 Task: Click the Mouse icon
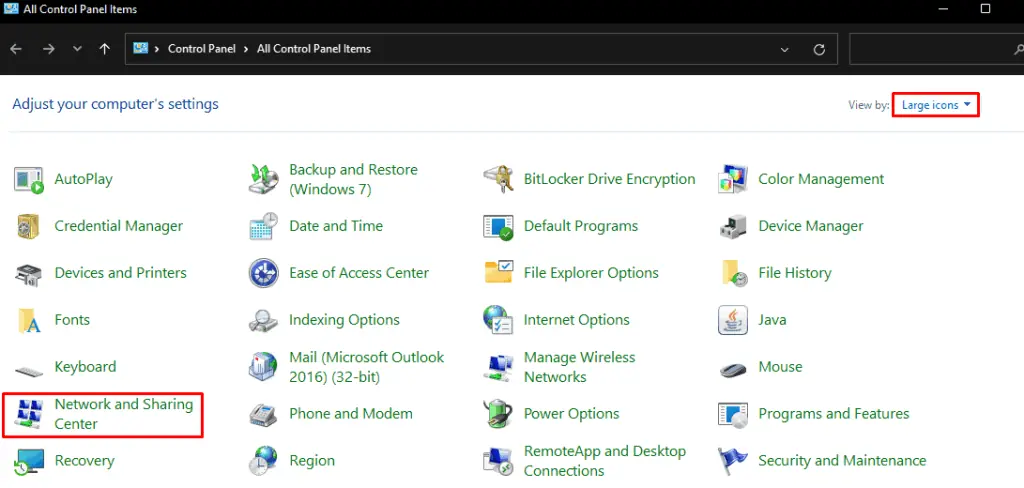point(733,368)
